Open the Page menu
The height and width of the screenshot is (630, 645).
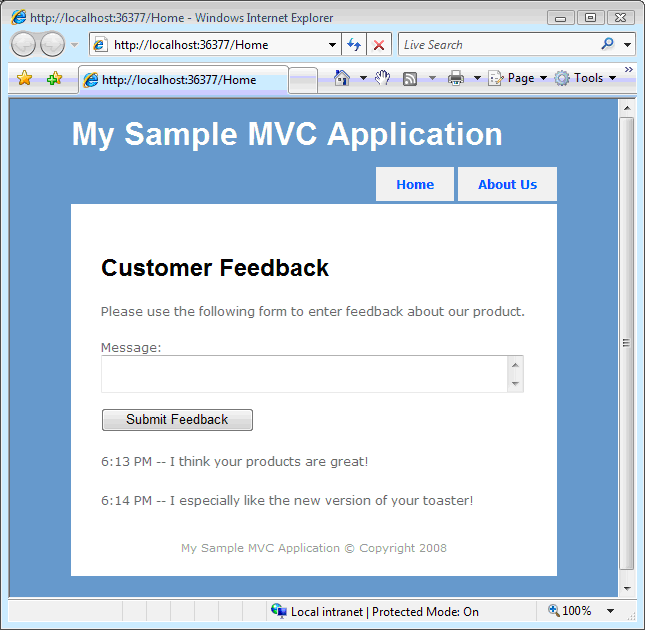[x=518, y=78]
